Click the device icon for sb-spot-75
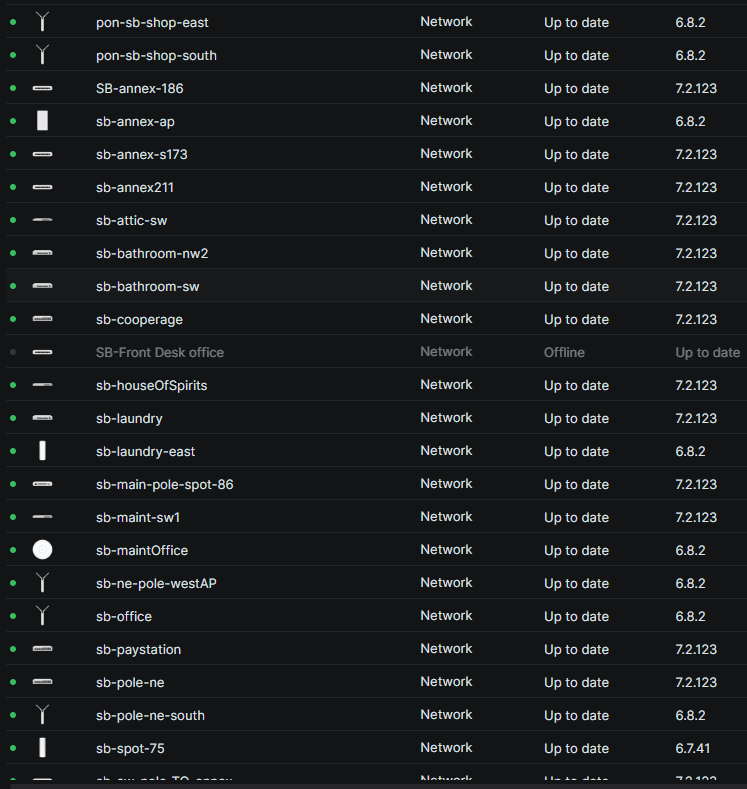The width and height of the screenshot is (747, 789). click(x=42, y=748)
